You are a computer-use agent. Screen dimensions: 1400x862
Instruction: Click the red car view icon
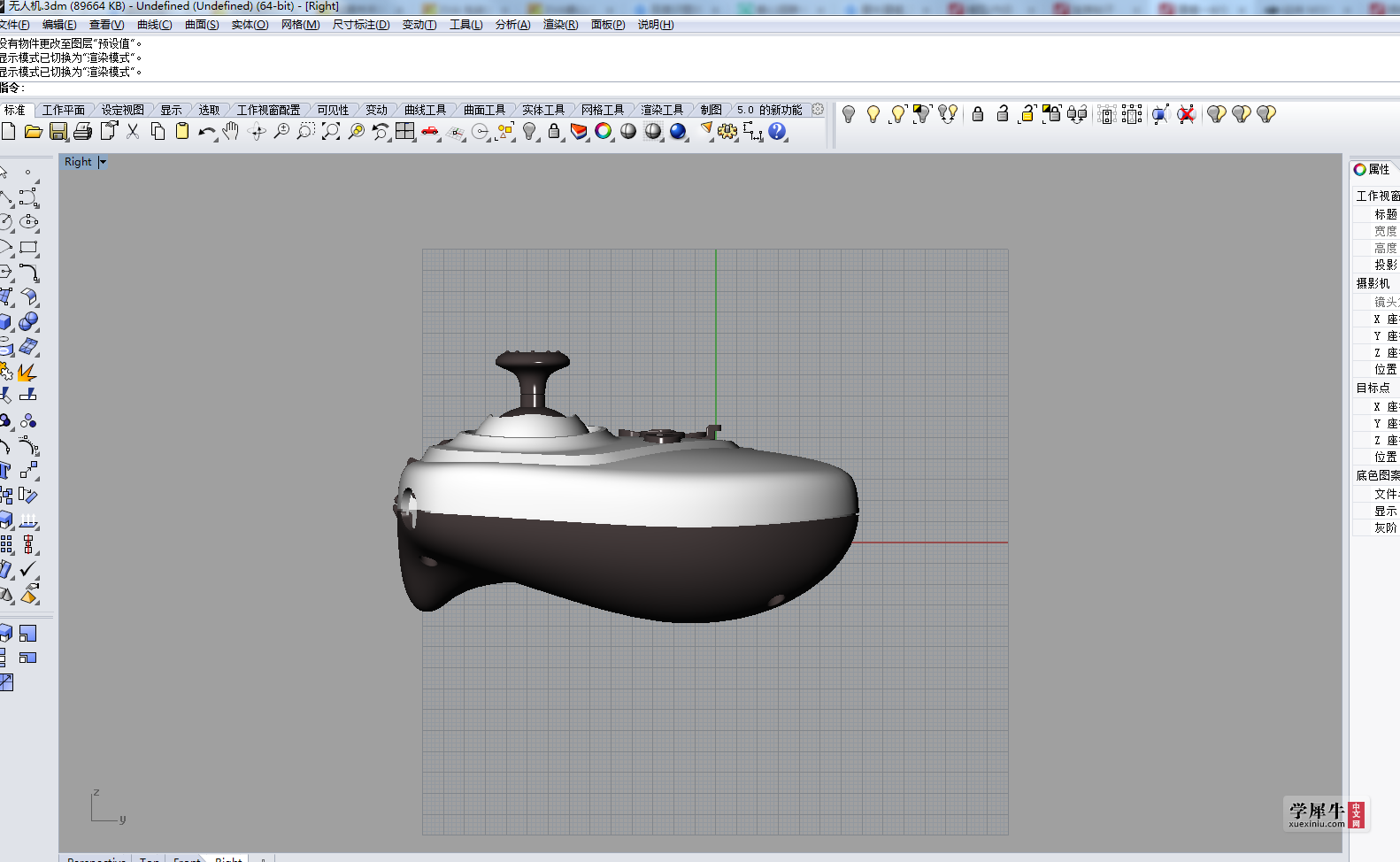pyautogui.click(x=430, y=132)
